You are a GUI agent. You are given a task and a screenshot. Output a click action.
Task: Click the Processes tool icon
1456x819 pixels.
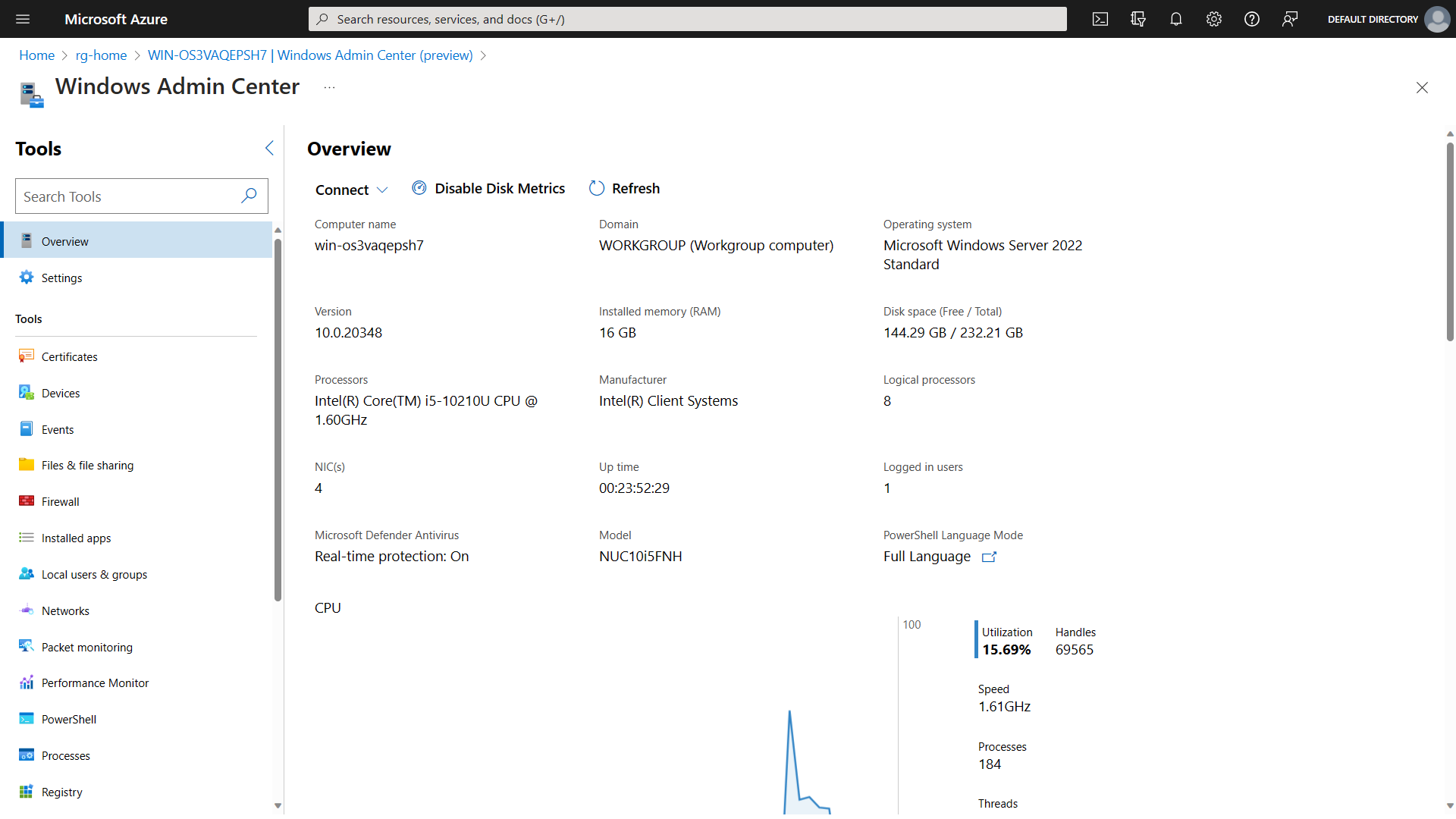tap(27, 755)
